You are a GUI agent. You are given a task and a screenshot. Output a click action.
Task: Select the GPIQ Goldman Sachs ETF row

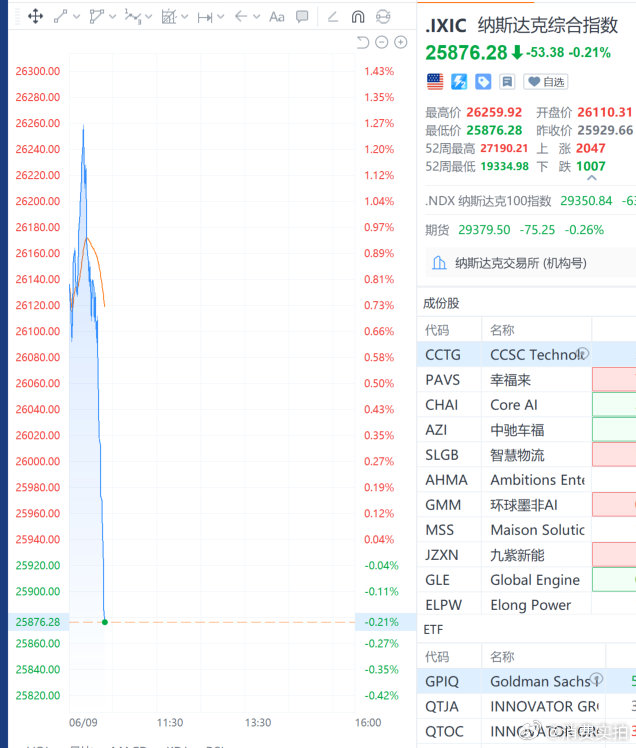pyautogui.click(x=526, y=681)
